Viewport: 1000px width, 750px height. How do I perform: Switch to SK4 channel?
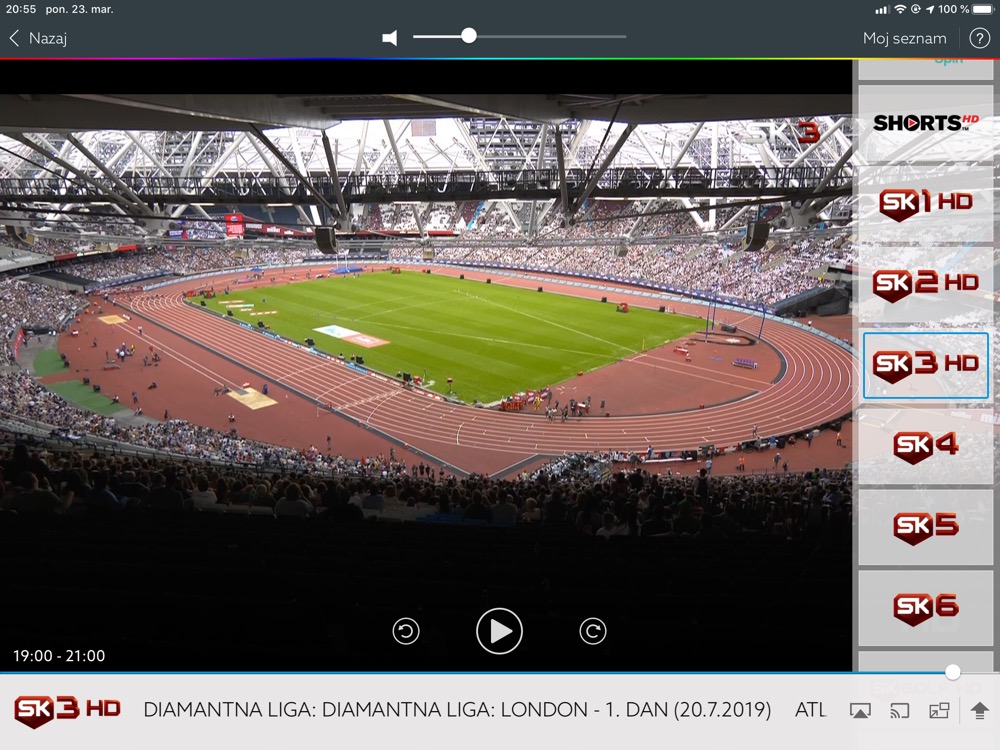925,445
